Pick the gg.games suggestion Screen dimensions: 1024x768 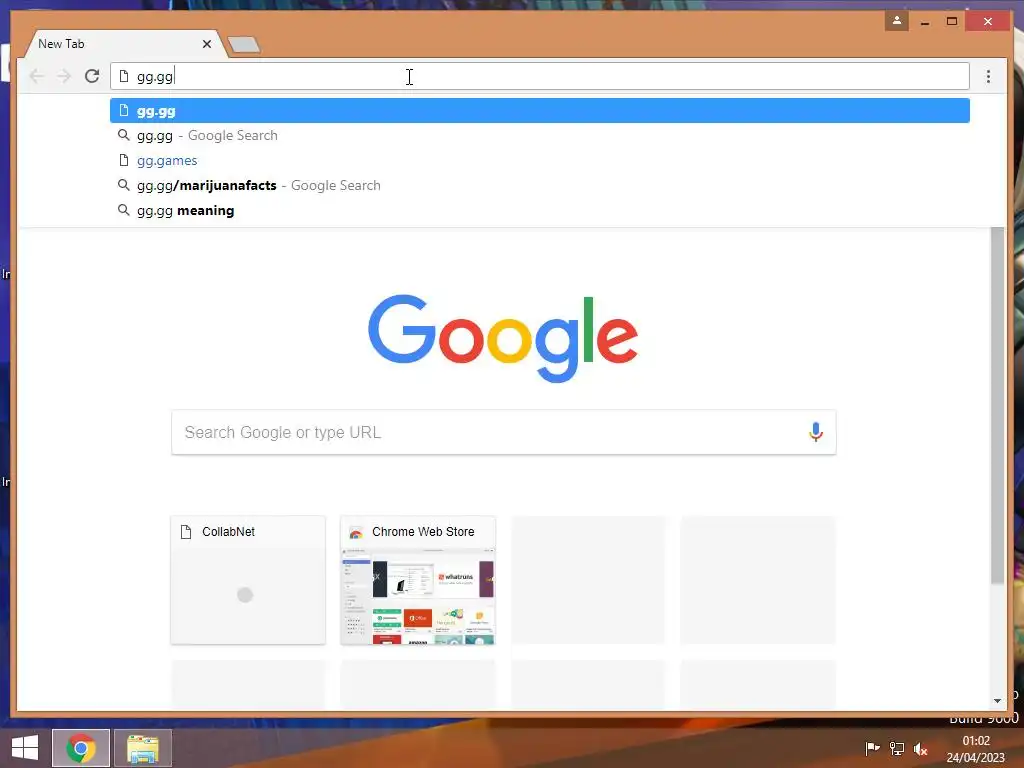[x=539, y=161]
